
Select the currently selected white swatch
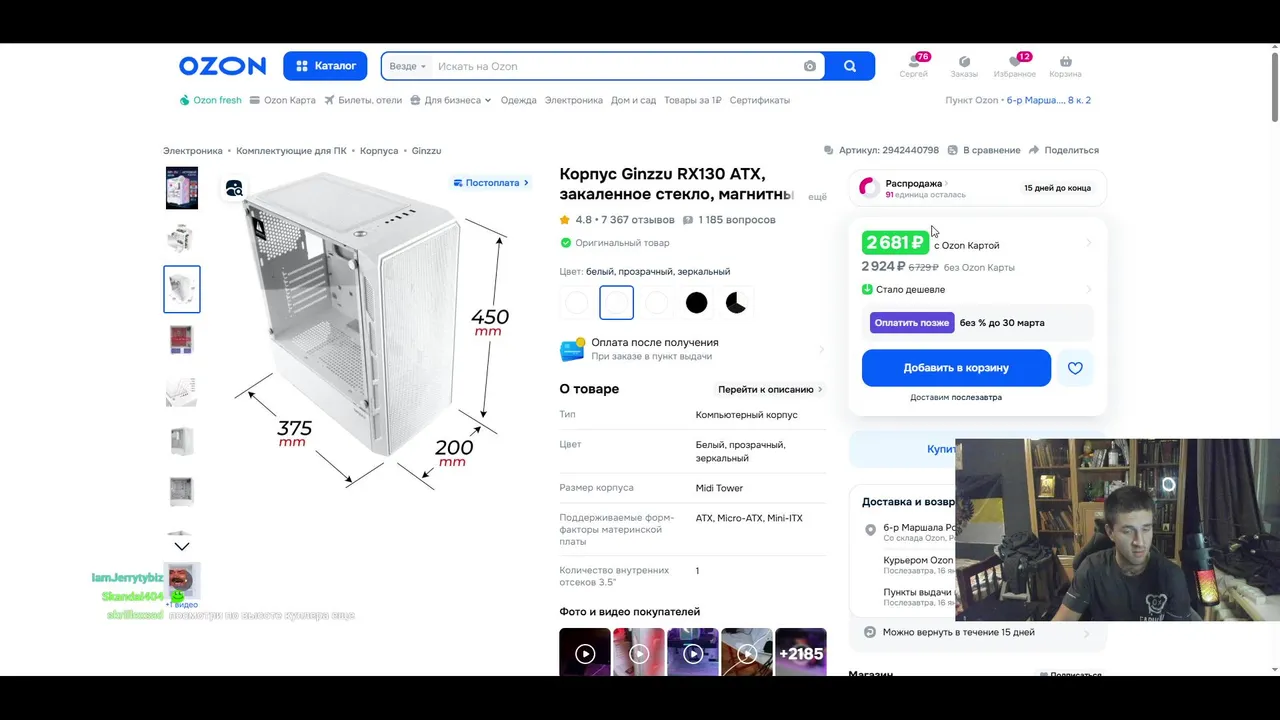617,302
